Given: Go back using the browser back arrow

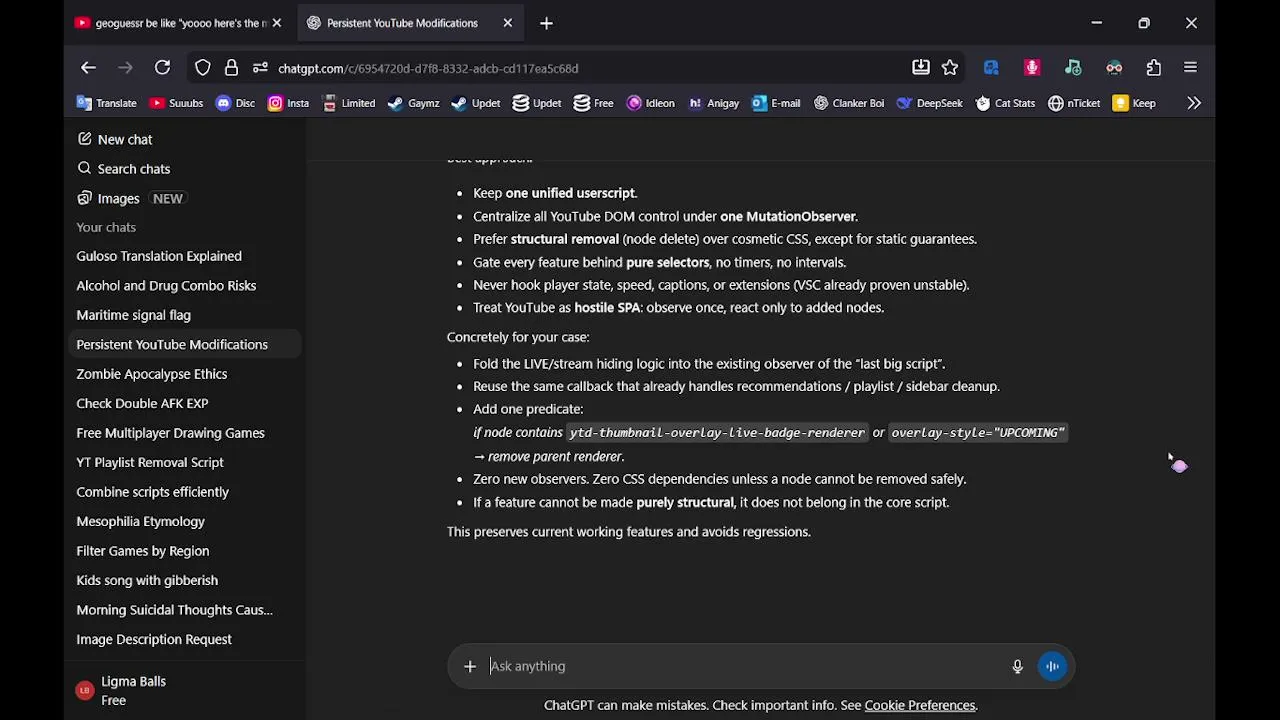Looking at the screenshot, I should coord(88,68).
